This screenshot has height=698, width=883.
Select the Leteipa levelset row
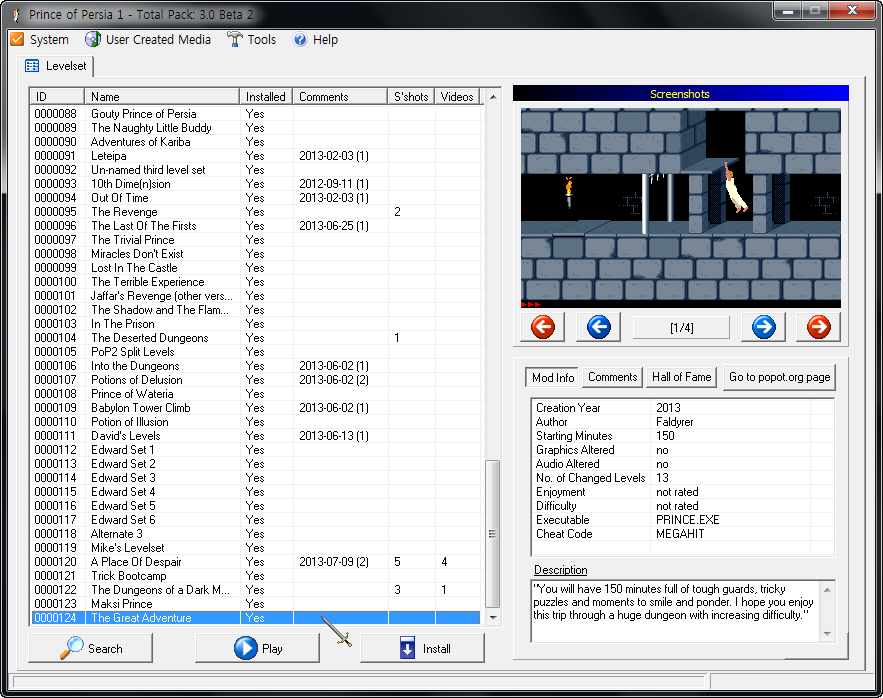click(255, 156)
